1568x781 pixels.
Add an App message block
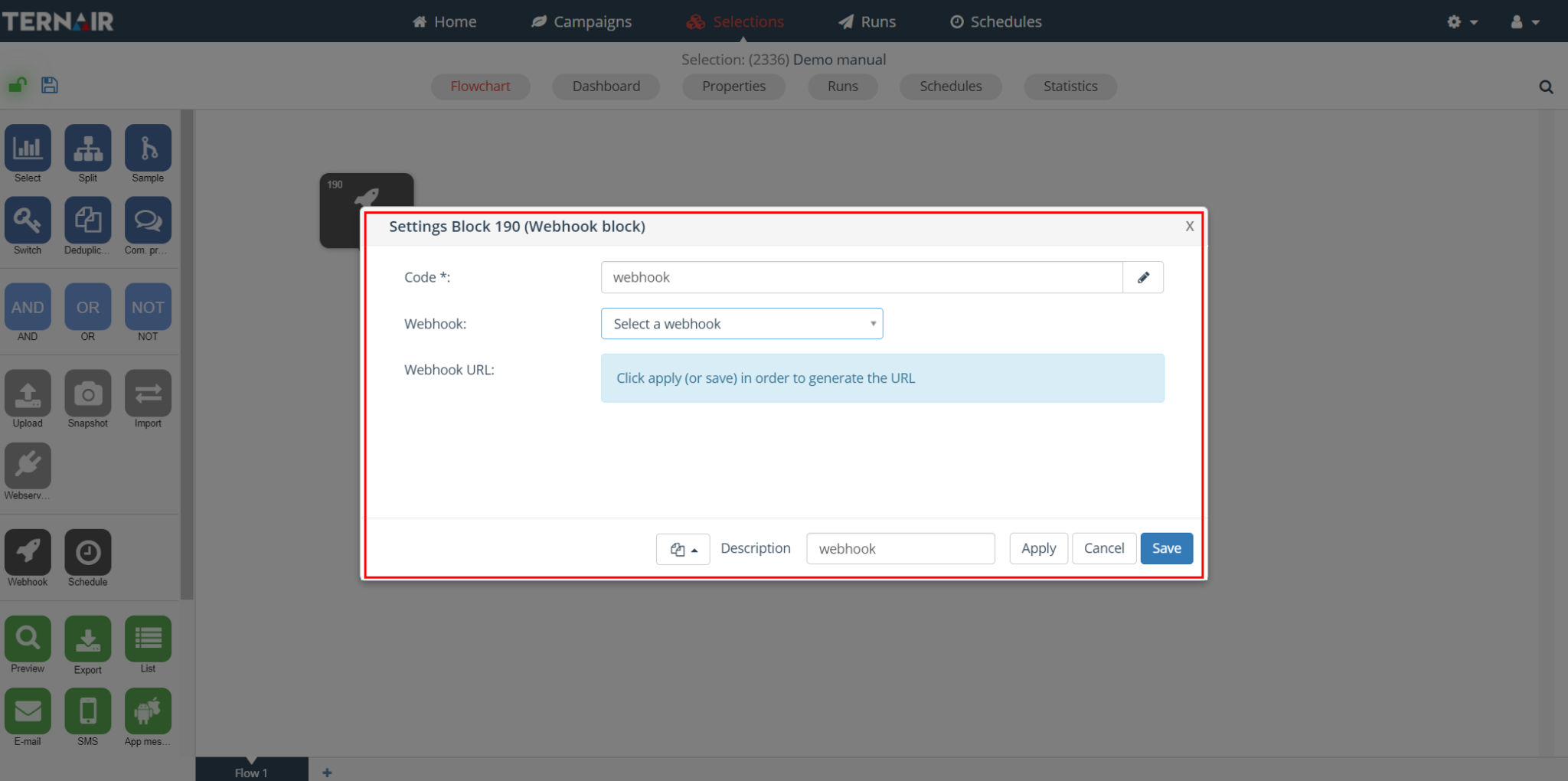[148, 711]
